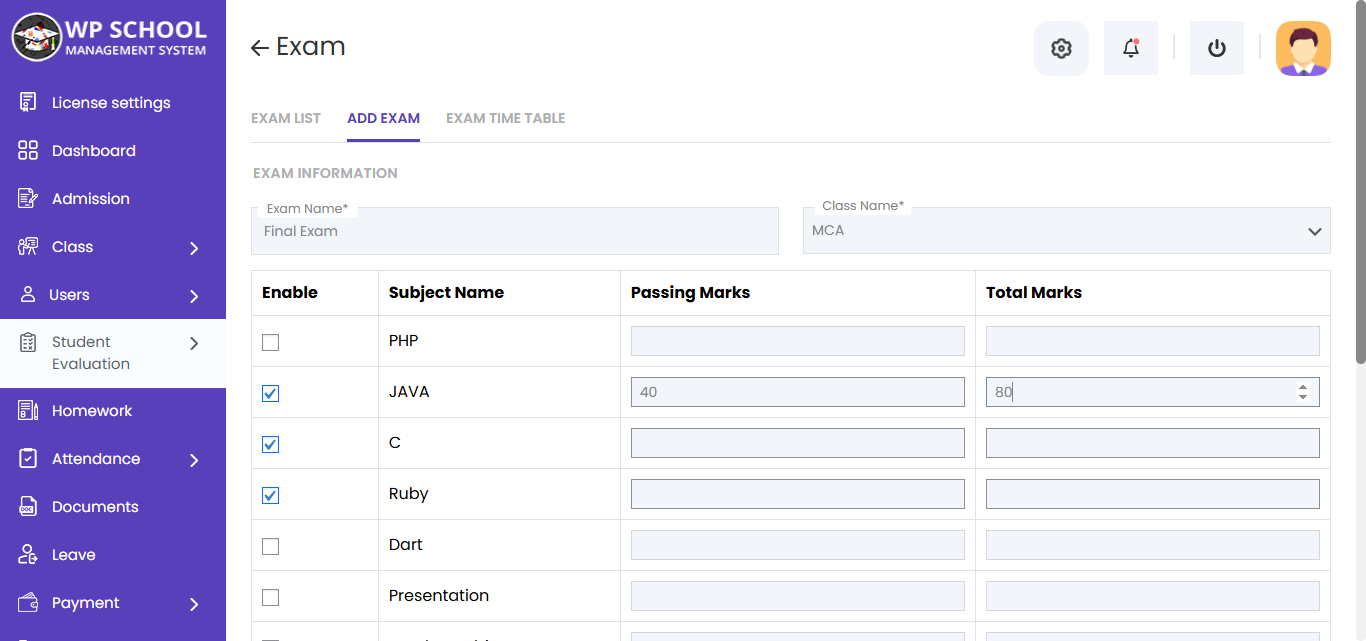Open the Admission menu link
1366x641 pixels.
[x=90, y=199]
